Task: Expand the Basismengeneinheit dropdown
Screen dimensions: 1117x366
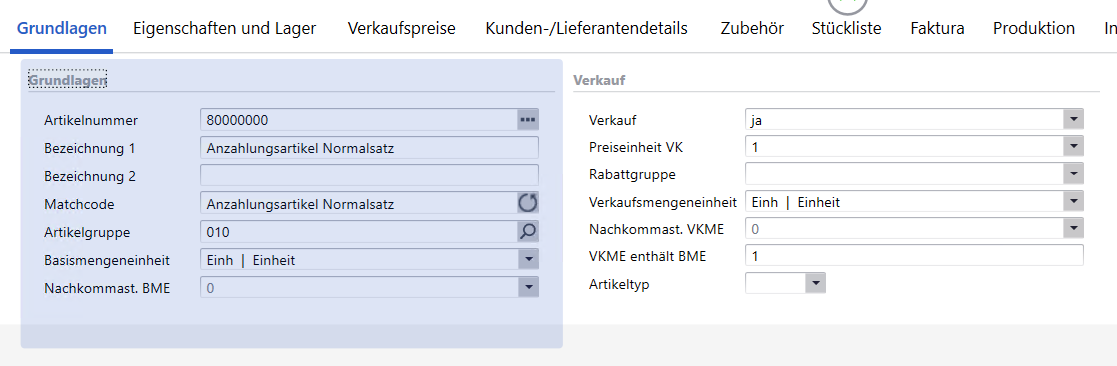Action: pos(527,260)
